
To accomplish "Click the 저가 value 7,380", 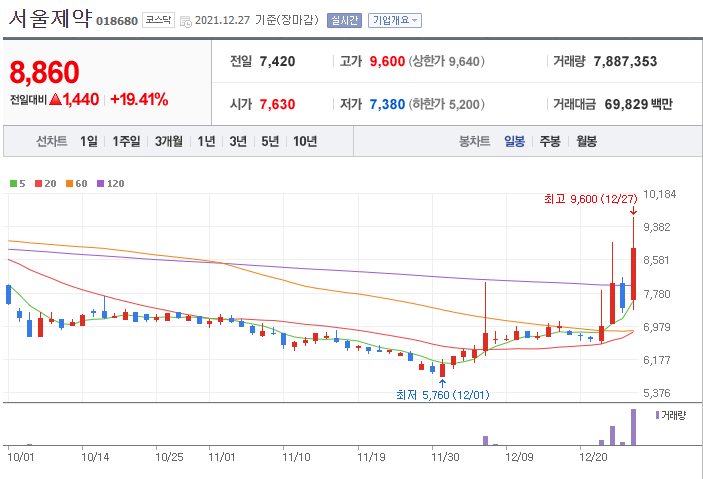I will tap(387, 104).
